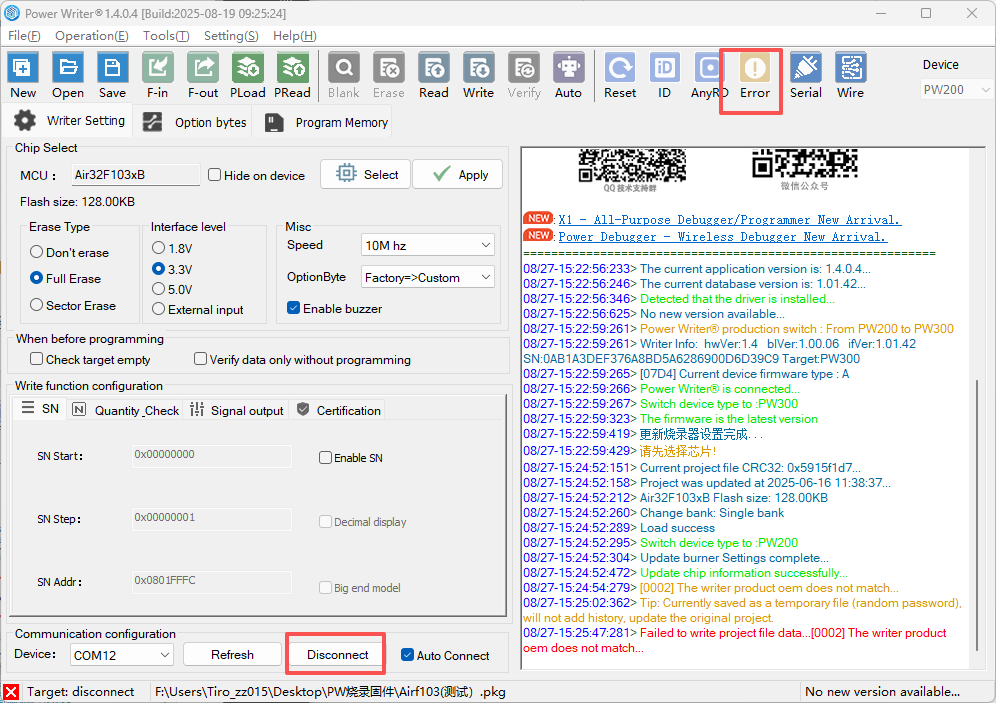This screenshot has height=703, width=996.
Task: Click the New project toolbar icon
Action: 23,75
